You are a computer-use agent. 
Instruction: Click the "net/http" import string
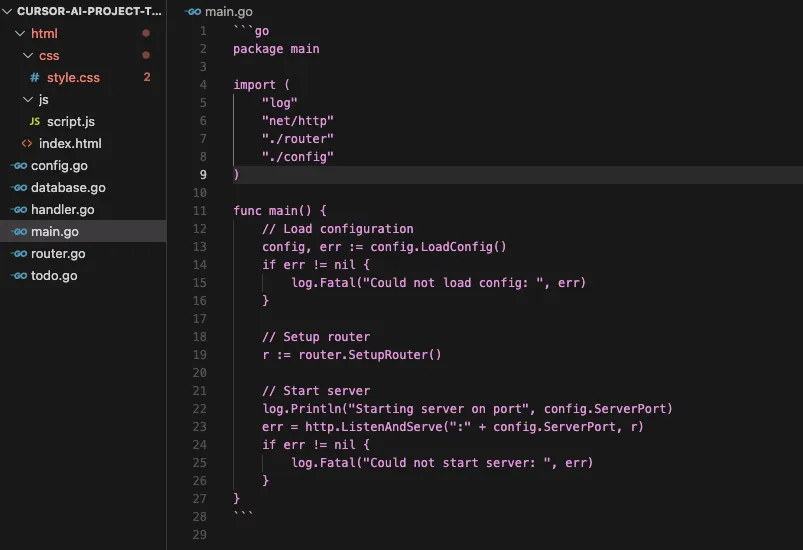pyautogui.click(x=298, y=121)
